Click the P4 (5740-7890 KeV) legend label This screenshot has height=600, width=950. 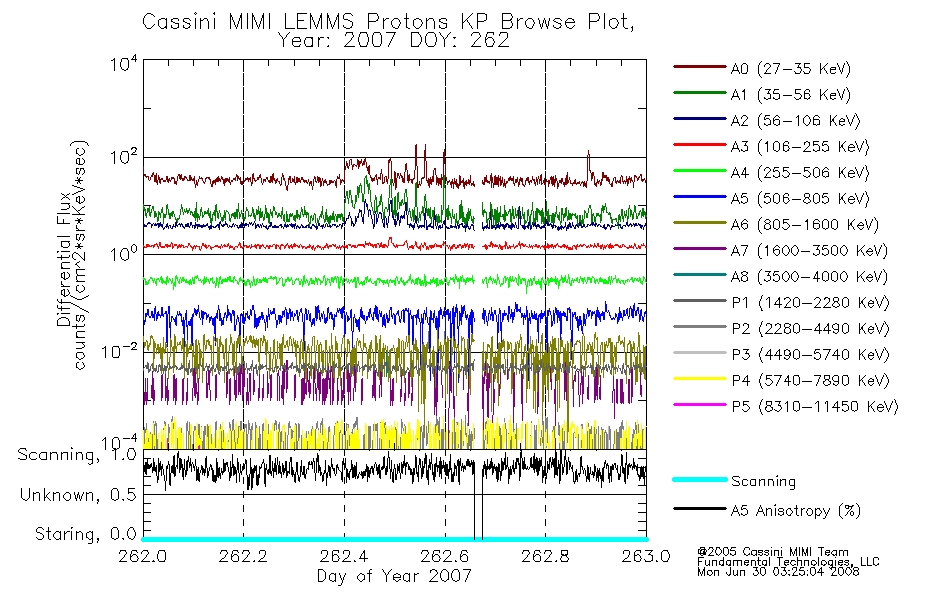pos(811,381)
